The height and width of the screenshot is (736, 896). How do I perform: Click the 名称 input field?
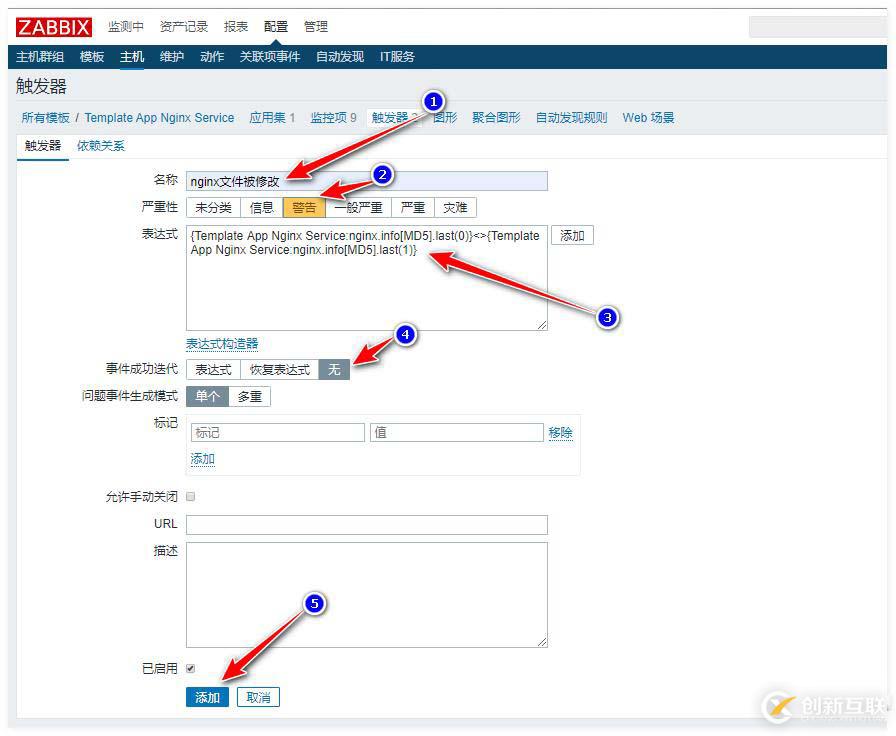(367, 181)
